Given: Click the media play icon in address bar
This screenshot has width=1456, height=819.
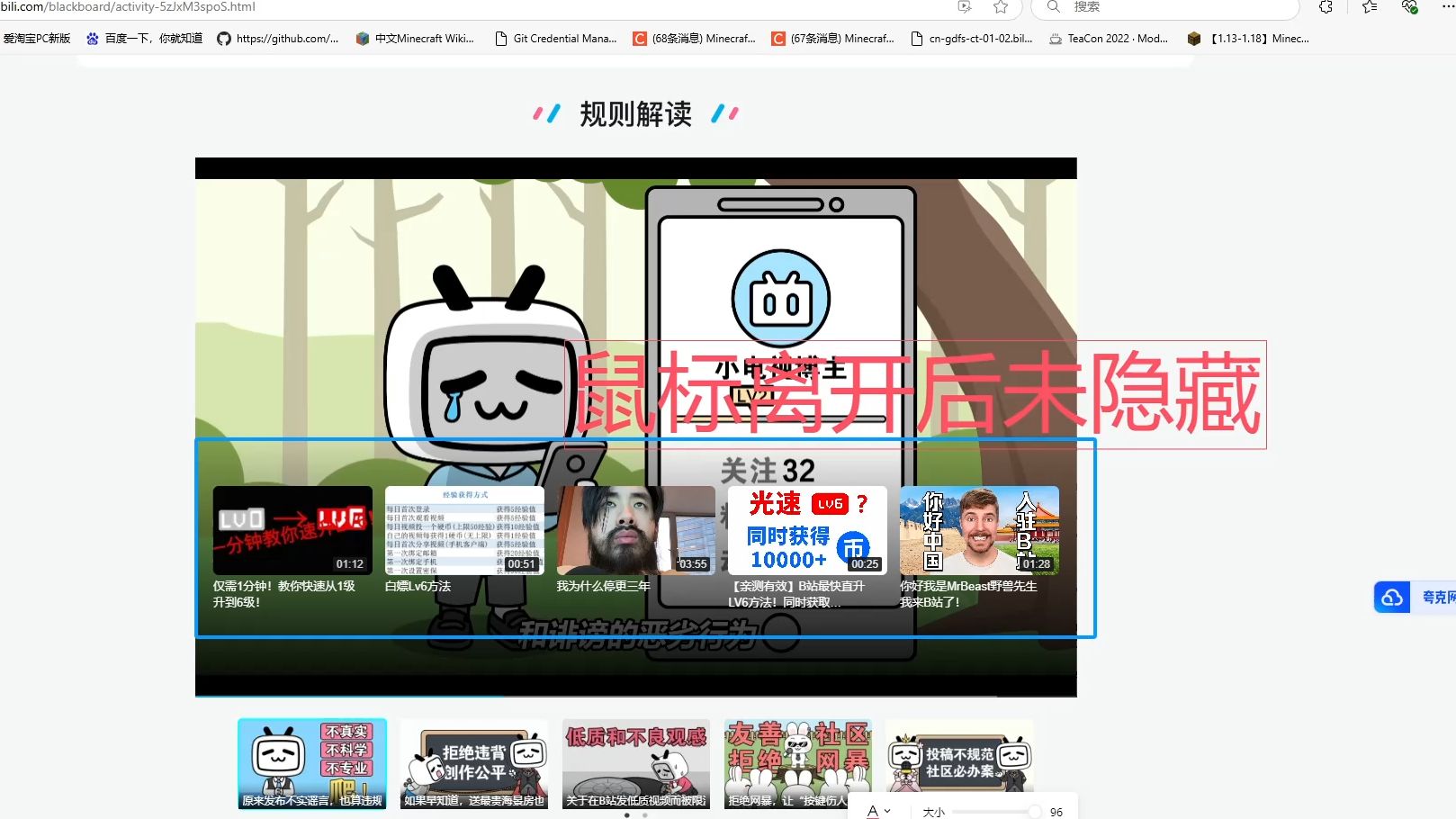Looking at the screenshot, I should coord(965,7).
